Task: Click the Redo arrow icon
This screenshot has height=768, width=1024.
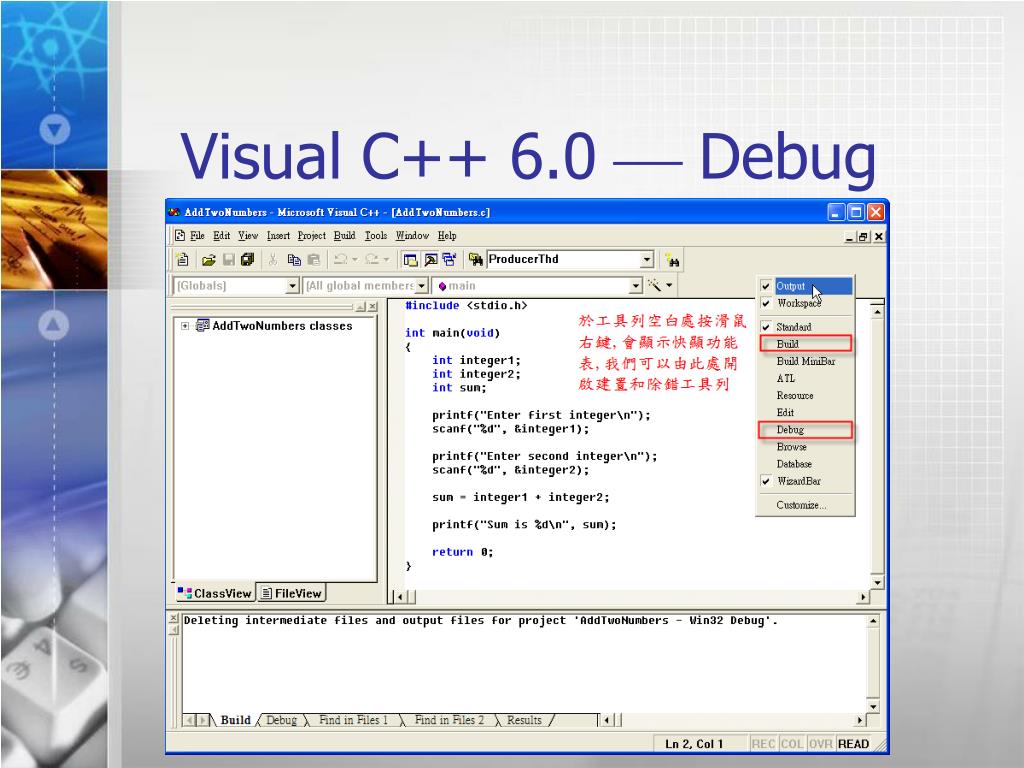Action: coord(372,260)
